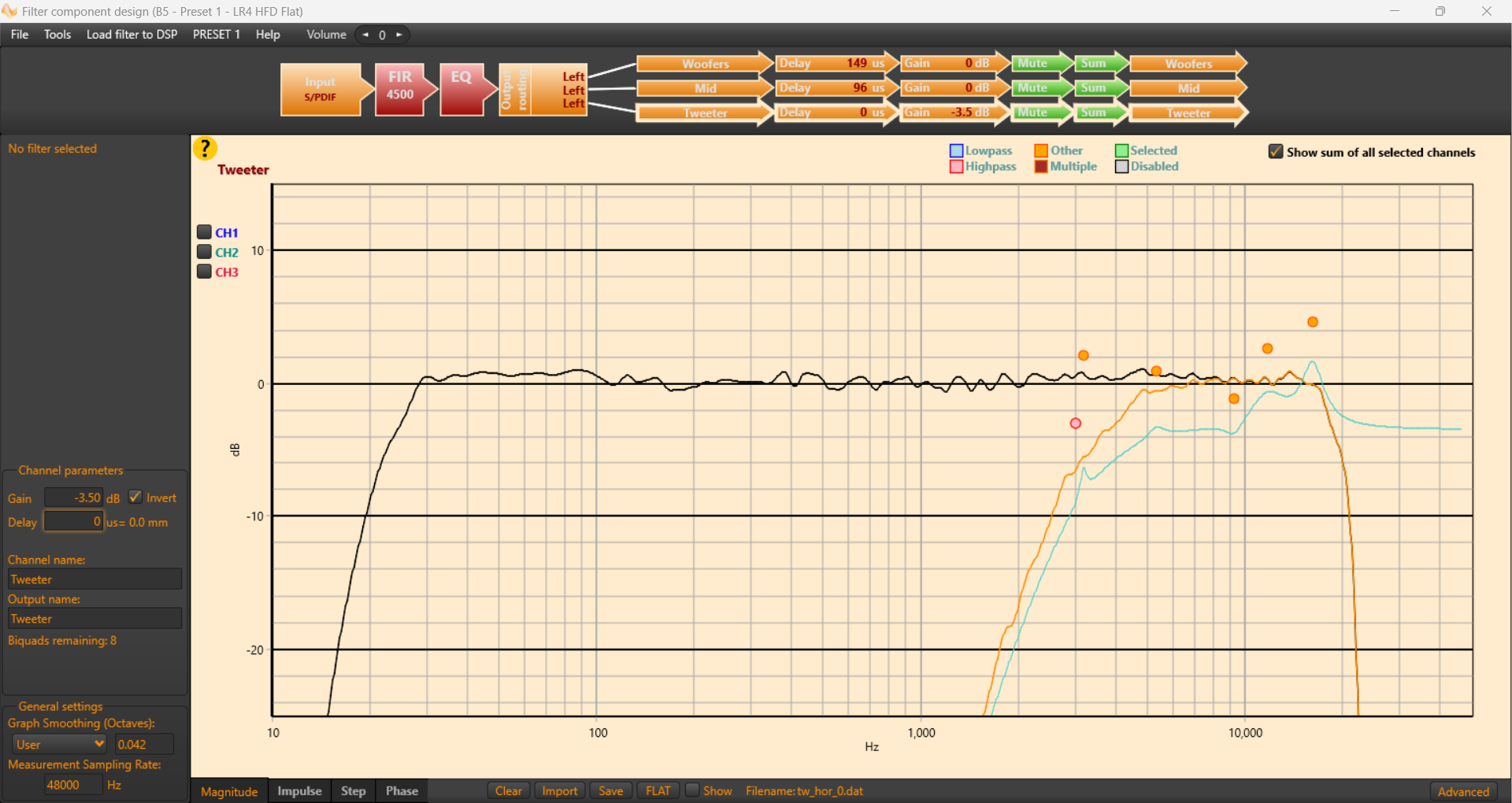Click the Woofers Gain 0 dB block
1512x803 pixels.
954,63
